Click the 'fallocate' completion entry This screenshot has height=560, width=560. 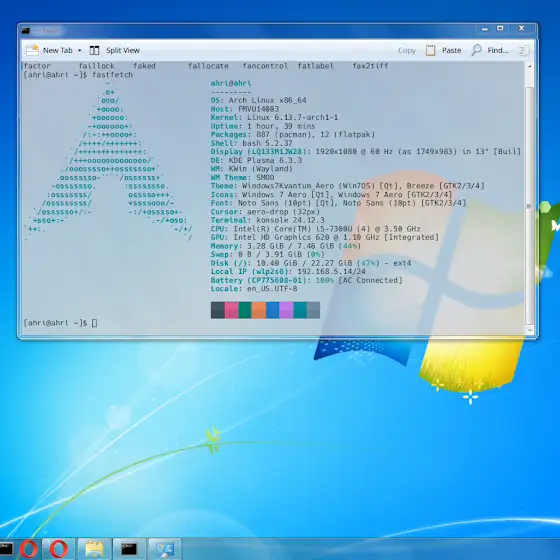click(x=208, y=66)
